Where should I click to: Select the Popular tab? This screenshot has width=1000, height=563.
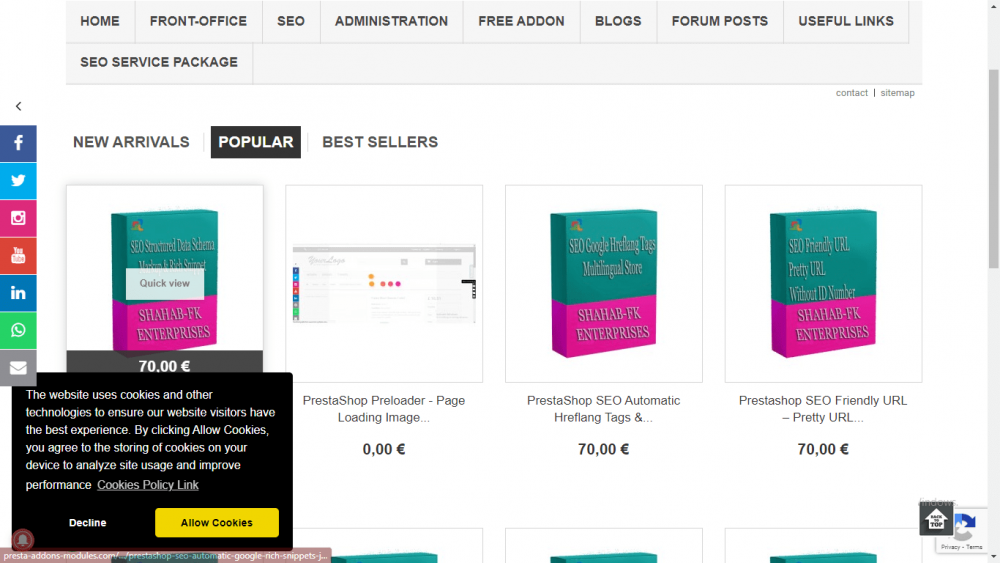click(256, 142)
